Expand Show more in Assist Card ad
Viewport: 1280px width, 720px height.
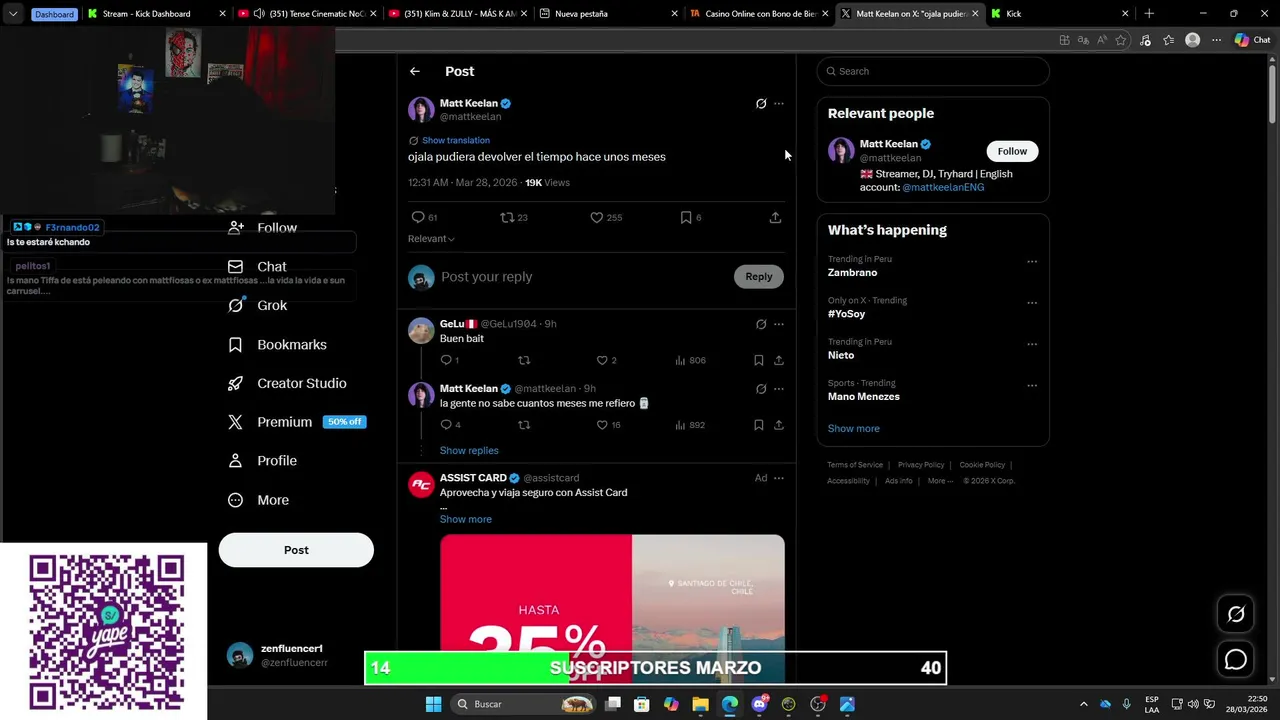[466, 519]
